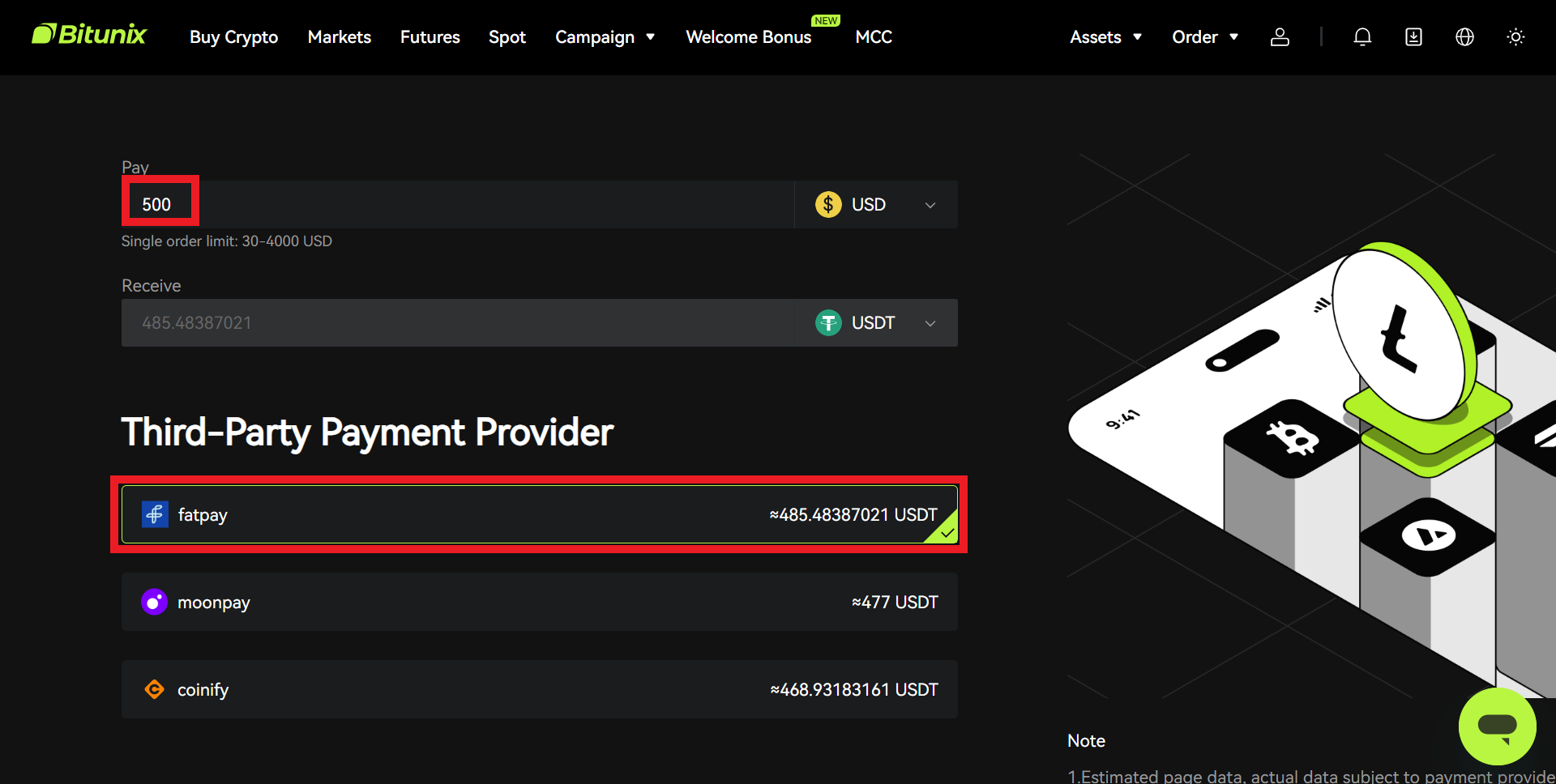Click the moonpay provider logo
This screenshot has height=784, width=1556.
pos(154,602)
